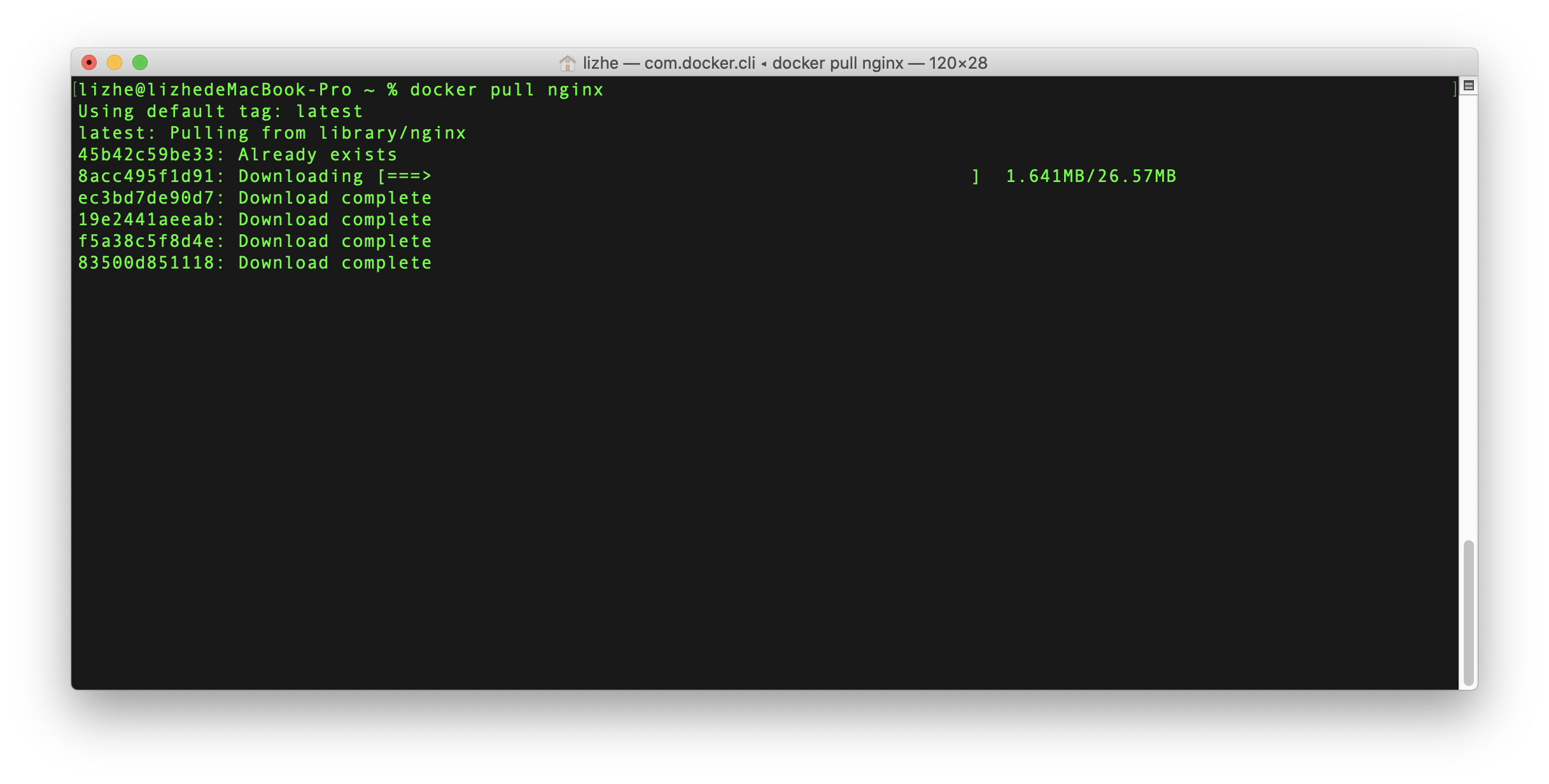Click the '8acc495f1d91: Downloading' text
Viewport: 1549px width, 784px height.
[x=220, y=176]
